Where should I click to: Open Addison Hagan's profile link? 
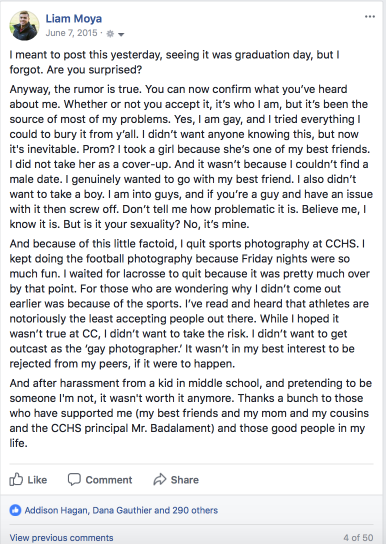(56, 510)
